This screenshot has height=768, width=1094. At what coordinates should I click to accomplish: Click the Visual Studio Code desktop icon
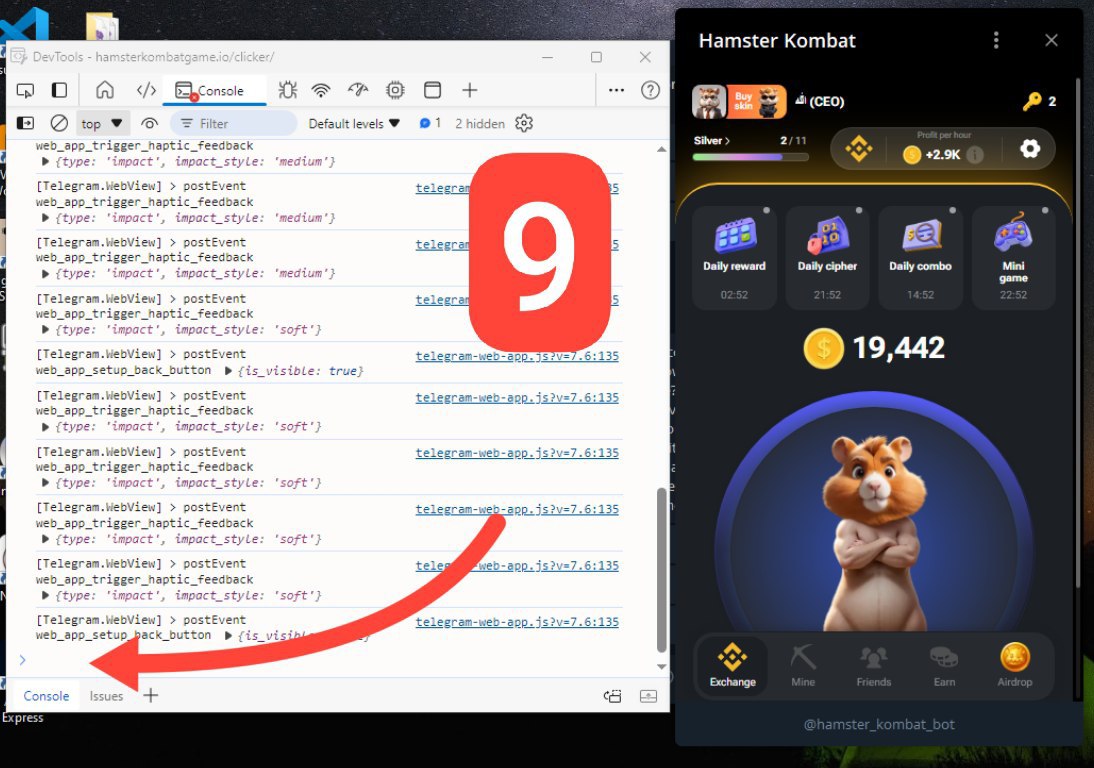tap(25, 24)
